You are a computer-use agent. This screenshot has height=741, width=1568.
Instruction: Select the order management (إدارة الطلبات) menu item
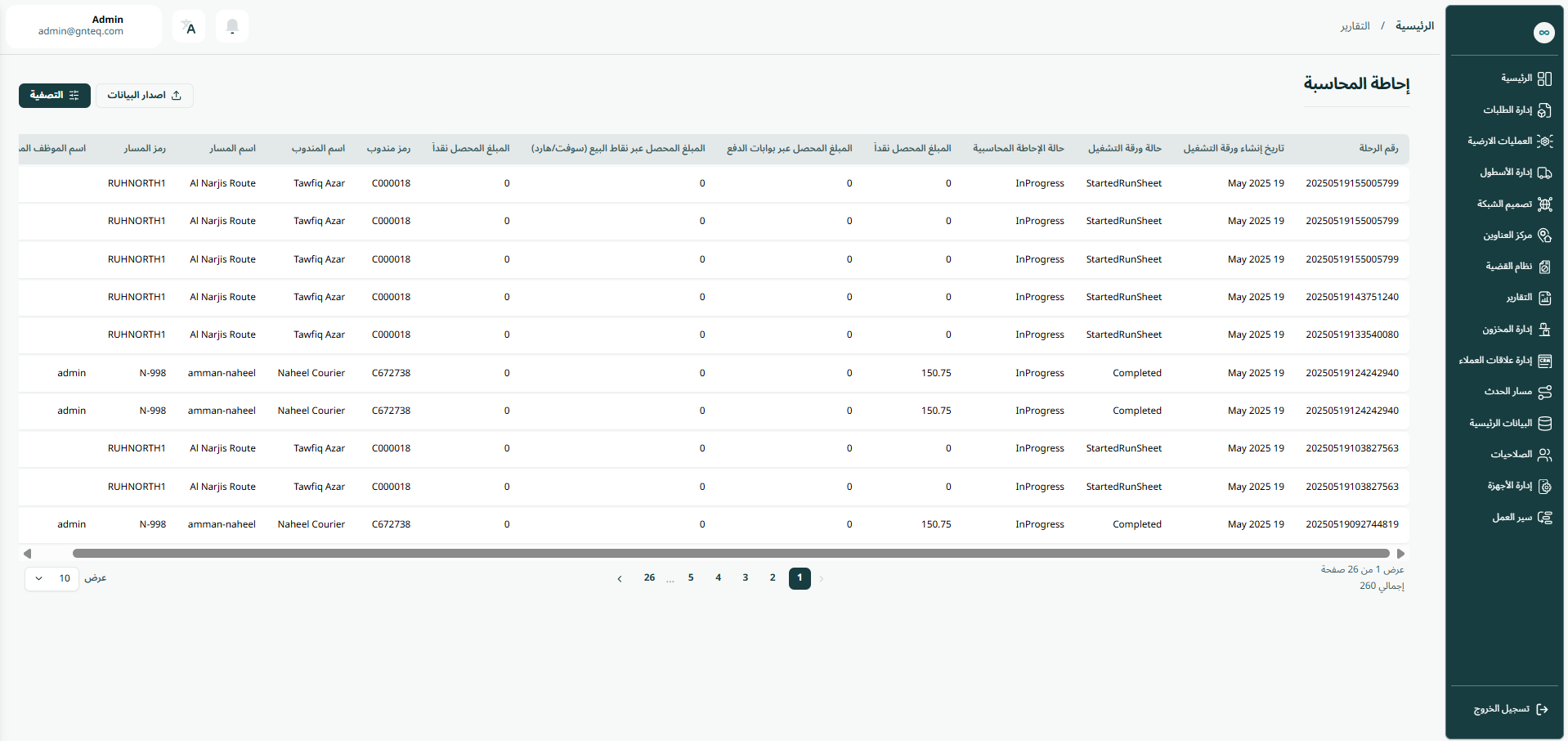tap(1508, 110)
